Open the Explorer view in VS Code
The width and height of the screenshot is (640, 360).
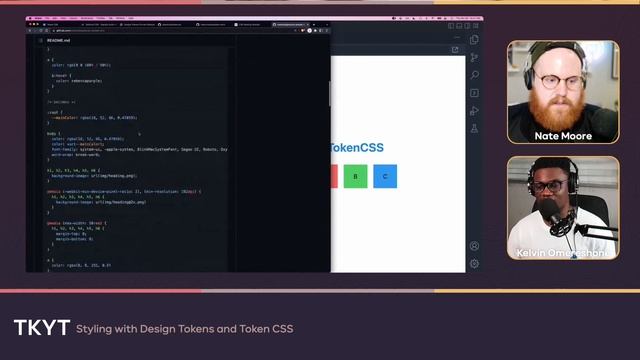474,40
